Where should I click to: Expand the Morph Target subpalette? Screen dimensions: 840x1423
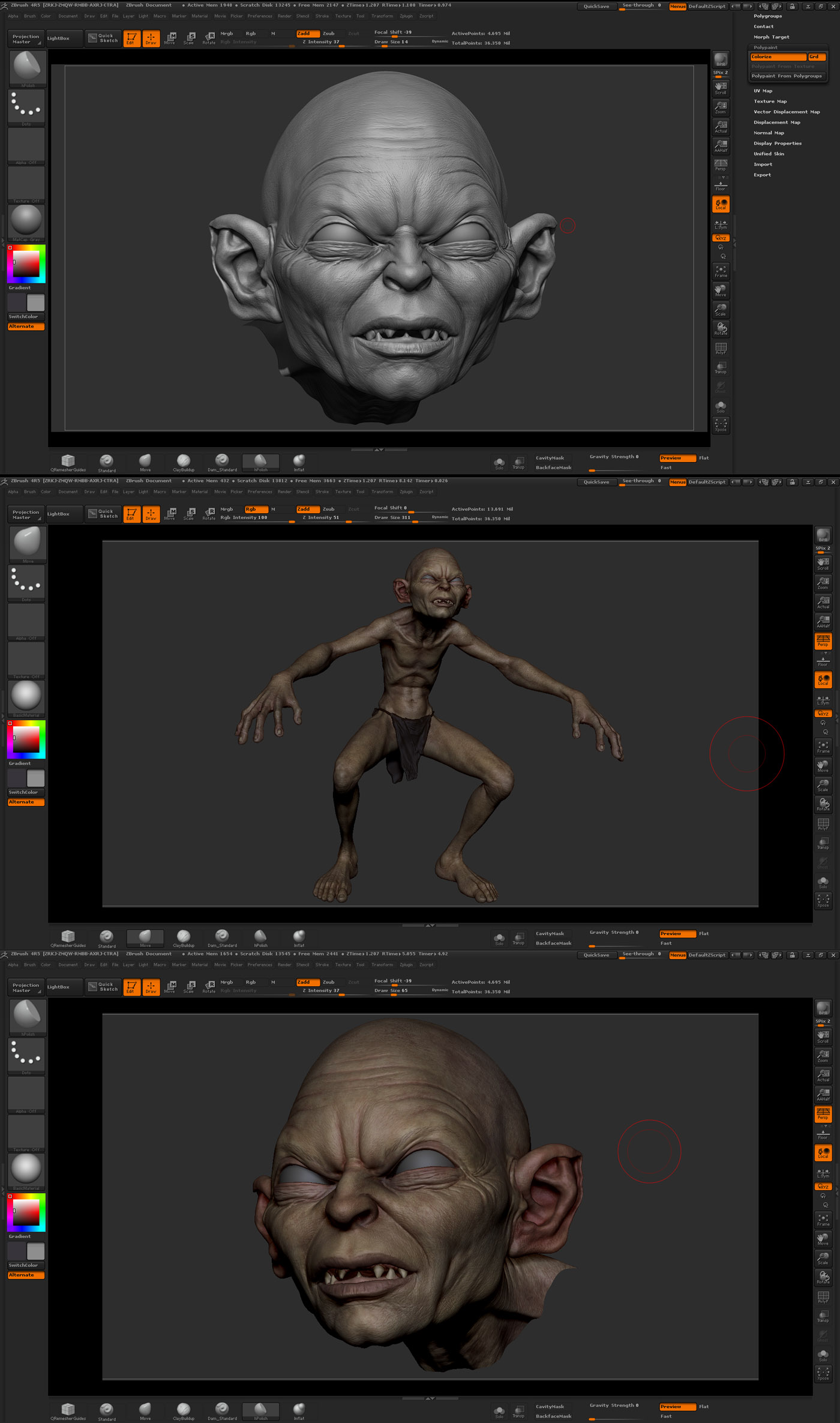(x=771, y=37)
